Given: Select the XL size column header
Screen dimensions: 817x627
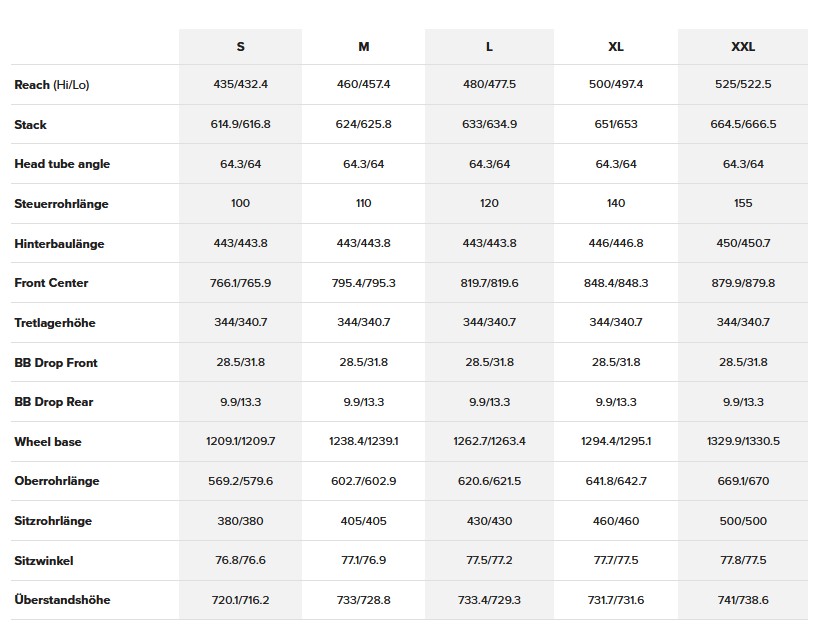Looking at the screenshot, I should pyautogui.click(x=616, y=47).
